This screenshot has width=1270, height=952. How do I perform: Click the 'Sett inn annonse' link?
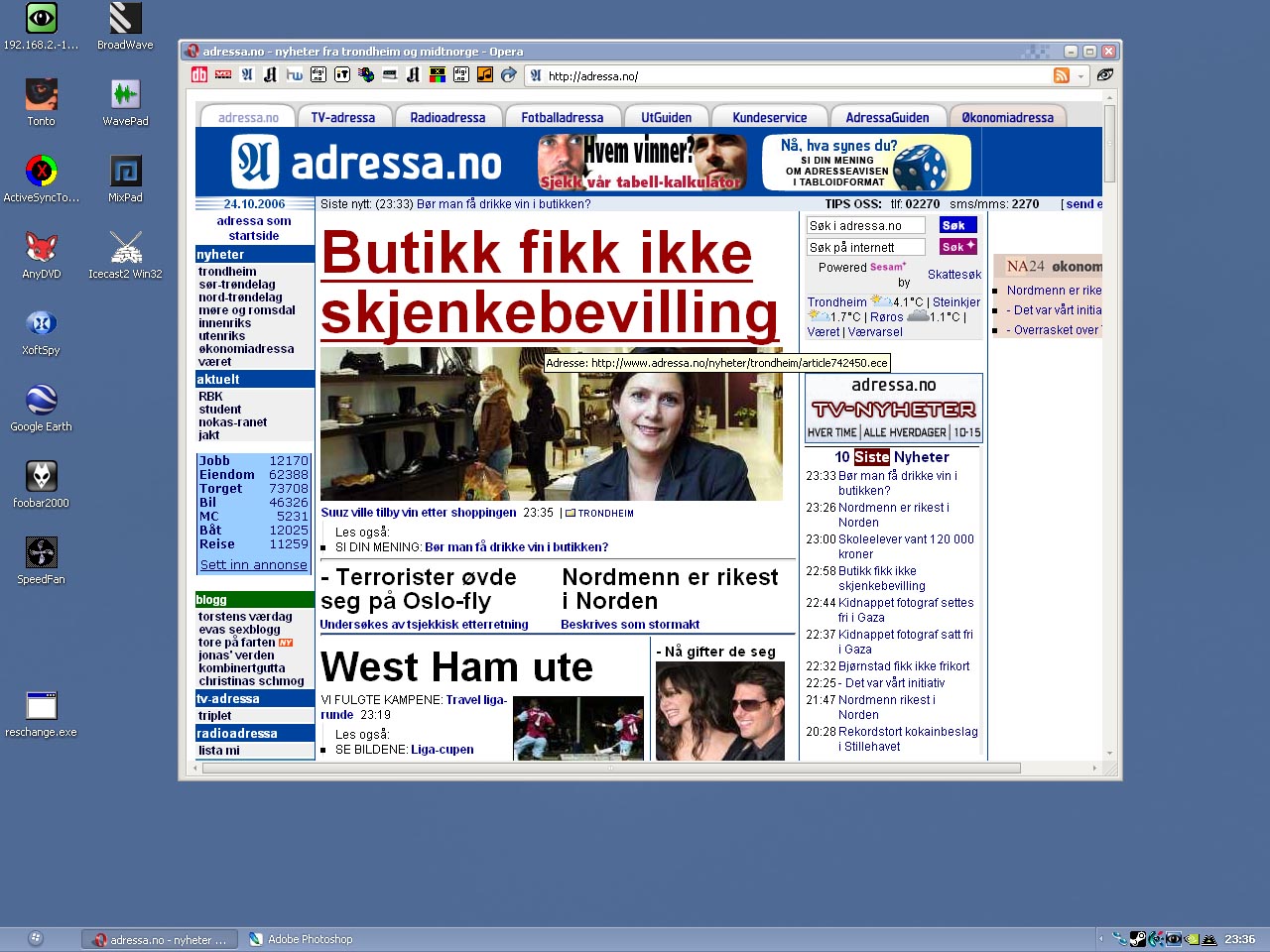(253, 564)
